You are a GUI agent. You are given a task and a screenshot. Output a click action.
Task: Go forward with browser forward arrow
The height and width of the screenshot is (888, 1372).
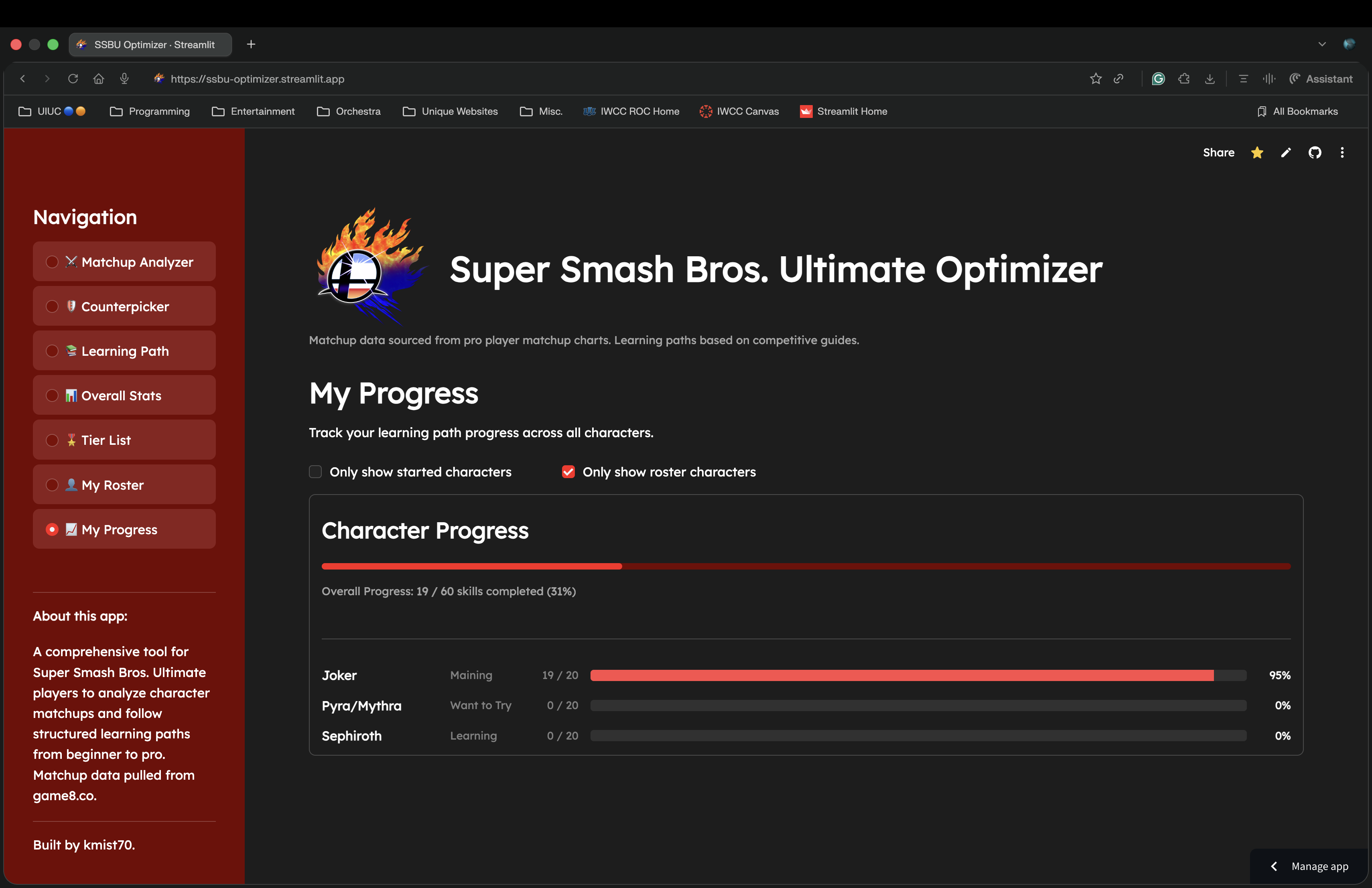pos(47,79)
